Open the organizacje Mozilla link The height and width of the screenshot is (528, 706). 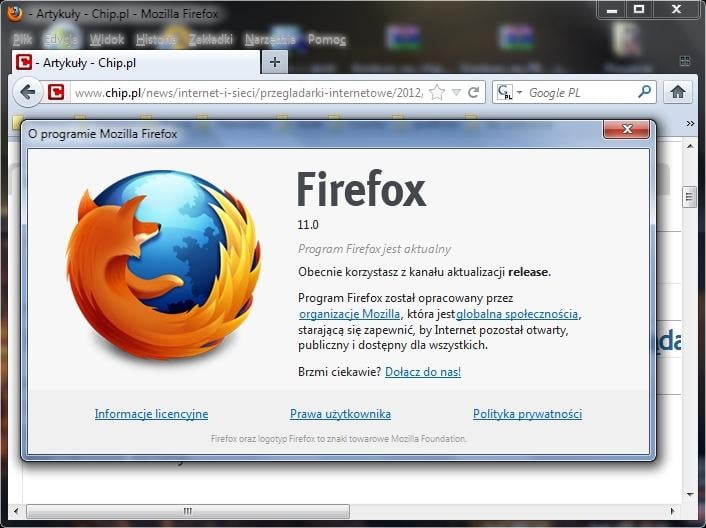(x=349, y=314)
